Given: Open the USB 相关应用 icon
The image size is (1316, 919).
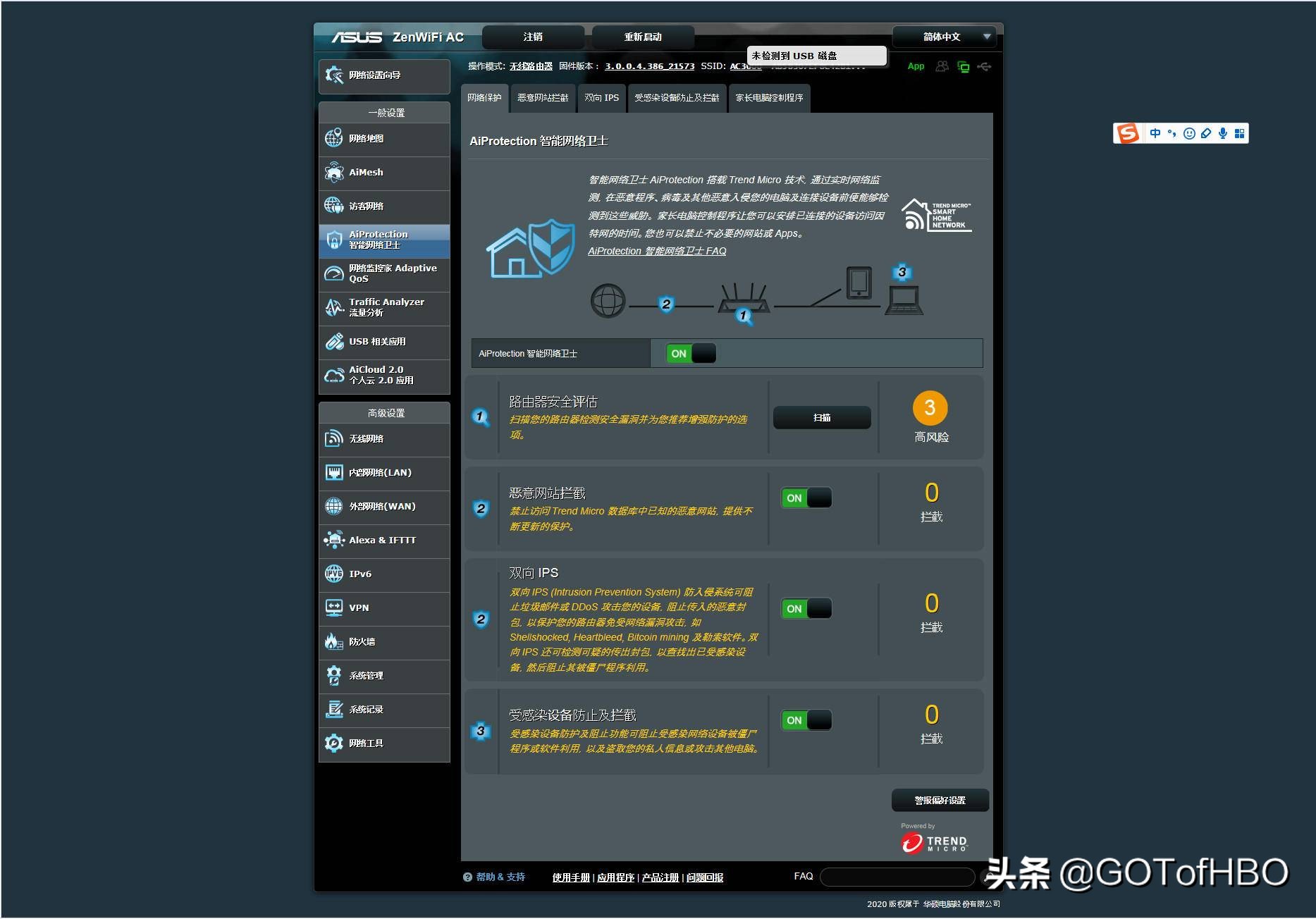Looking at the screenshot, I should coord(334,341).
